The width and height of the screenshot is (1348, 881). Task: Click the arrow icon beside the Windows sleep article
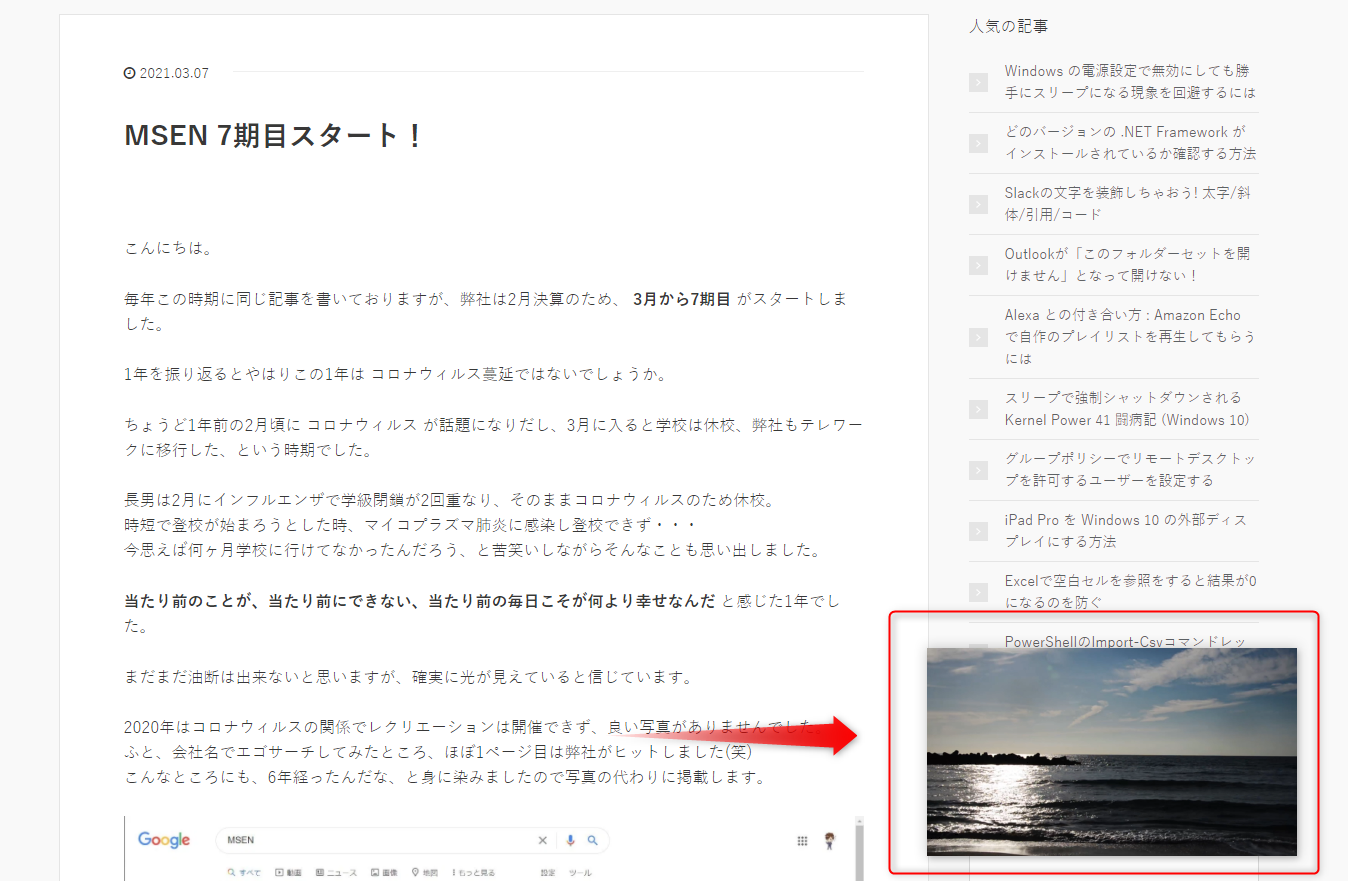(x=977, y=82)
